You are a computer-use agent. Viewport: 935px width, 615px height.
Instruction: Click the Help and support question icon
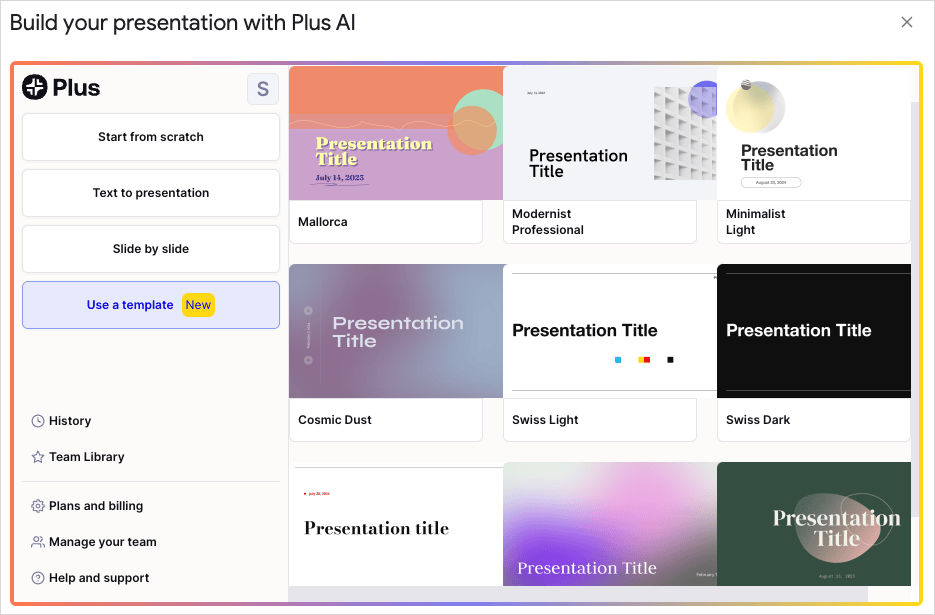tap(38, 578)
